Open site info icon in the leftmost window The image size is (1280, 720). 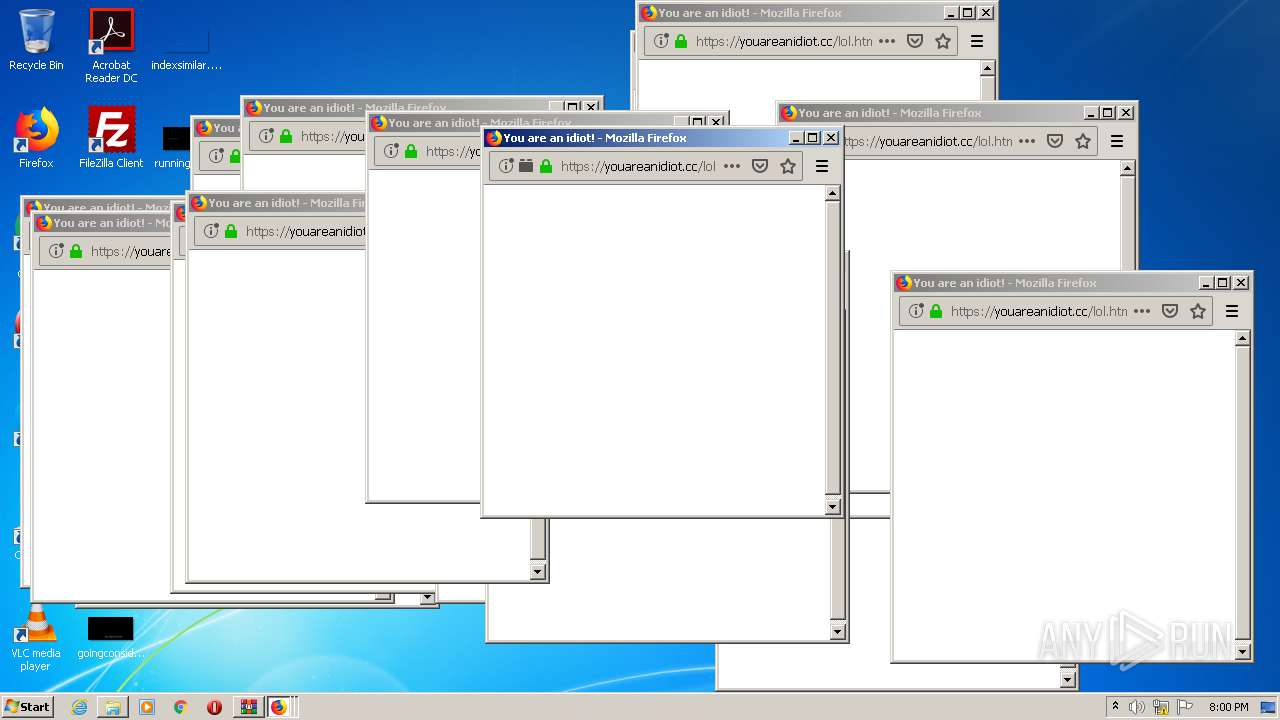point(56,251)
